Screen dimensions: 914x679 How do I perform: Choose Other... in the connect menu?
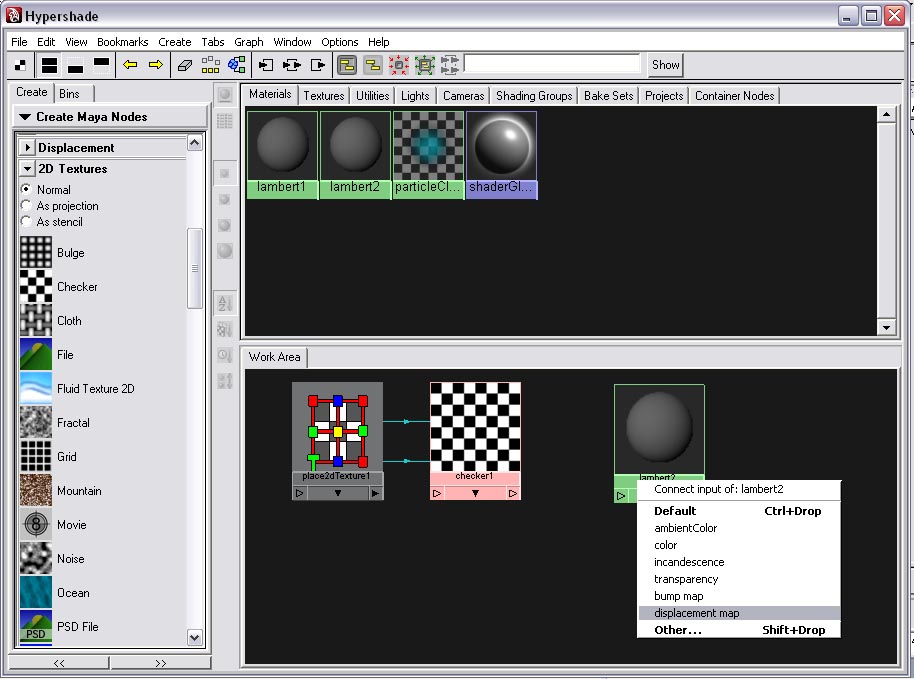tap(739, 629)
